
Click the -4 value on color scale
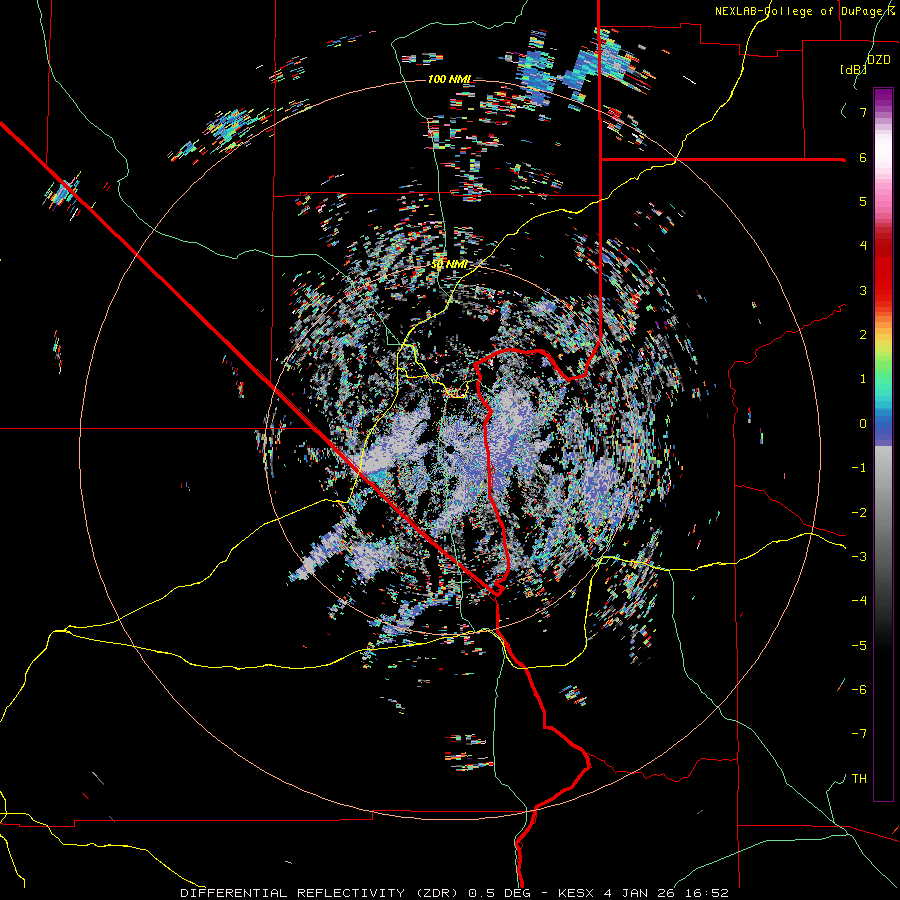(x=859, y=601)
